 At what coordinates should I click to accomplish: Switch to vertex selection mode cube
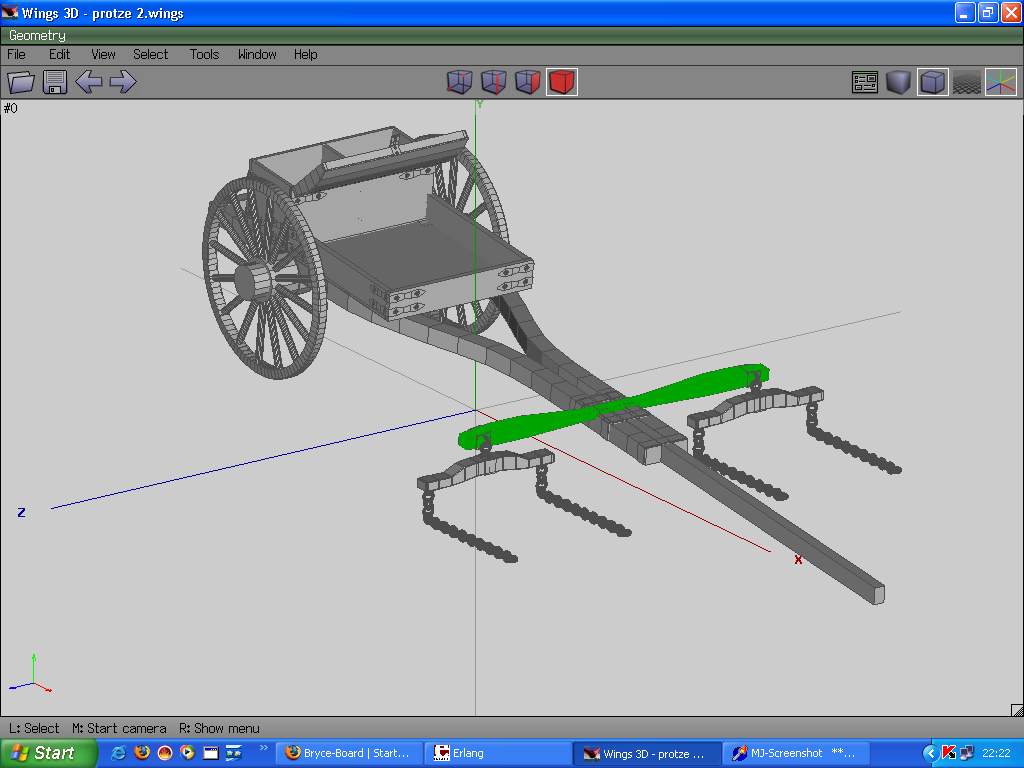click(x=459, y=82)
